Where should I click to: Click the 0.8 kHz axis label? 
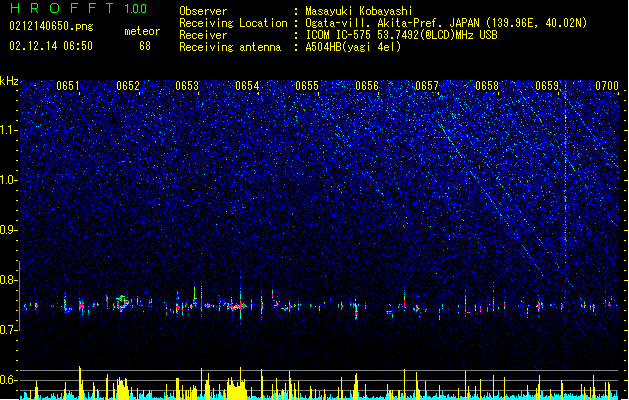coord(9,280)
